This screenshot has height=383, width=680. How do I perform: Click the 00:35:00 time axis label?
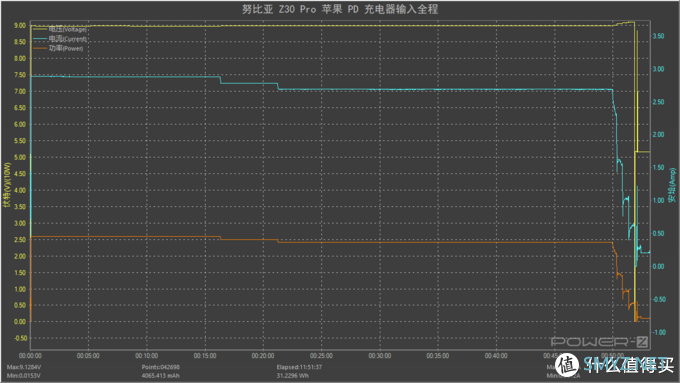pos(438,356)
